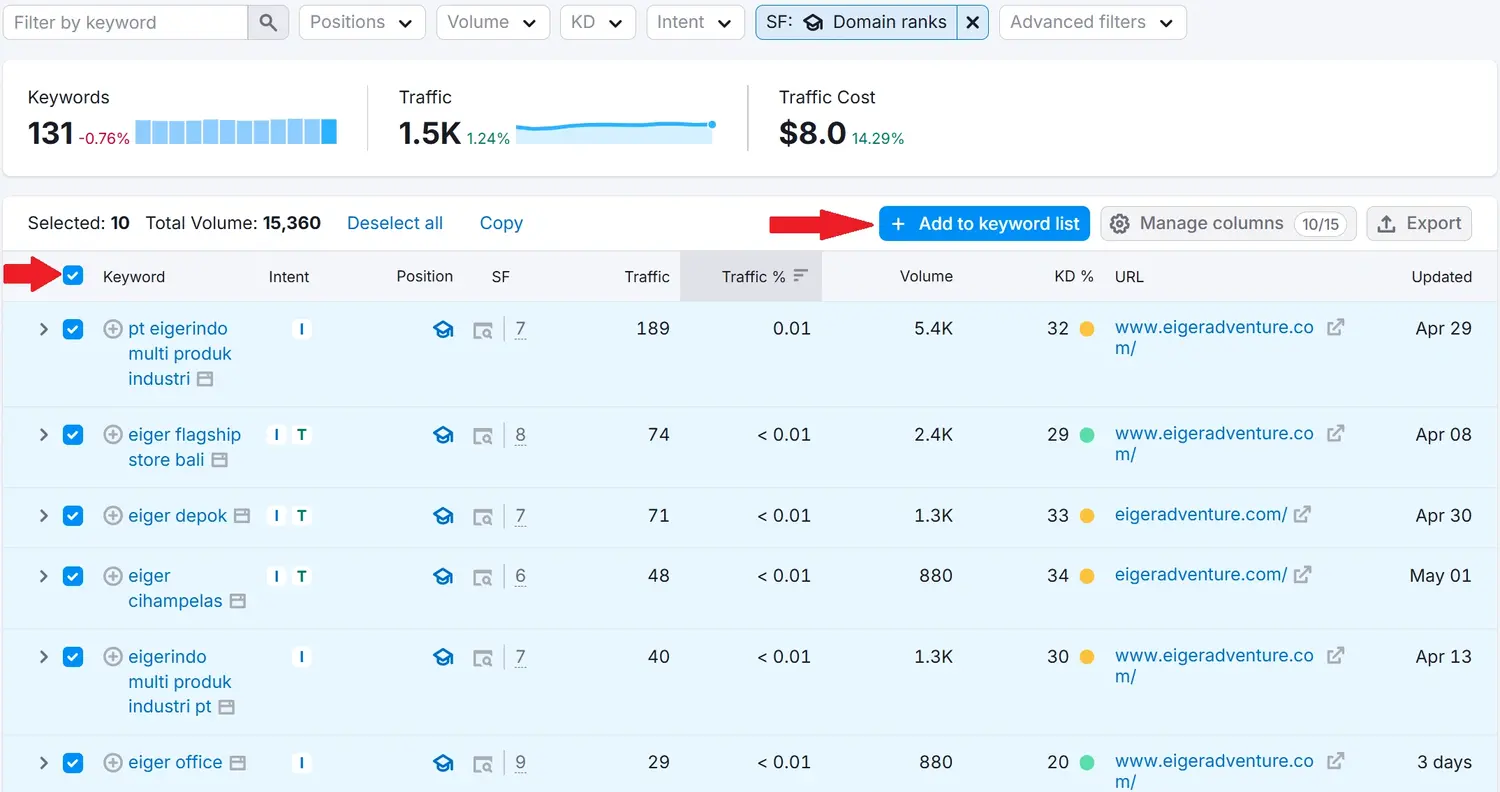Open eigeradventure.com/ URL in eiger cihampelas row
This screenshot has height=792, width=1500.
pyautogui.click(x=1201, y=574)
